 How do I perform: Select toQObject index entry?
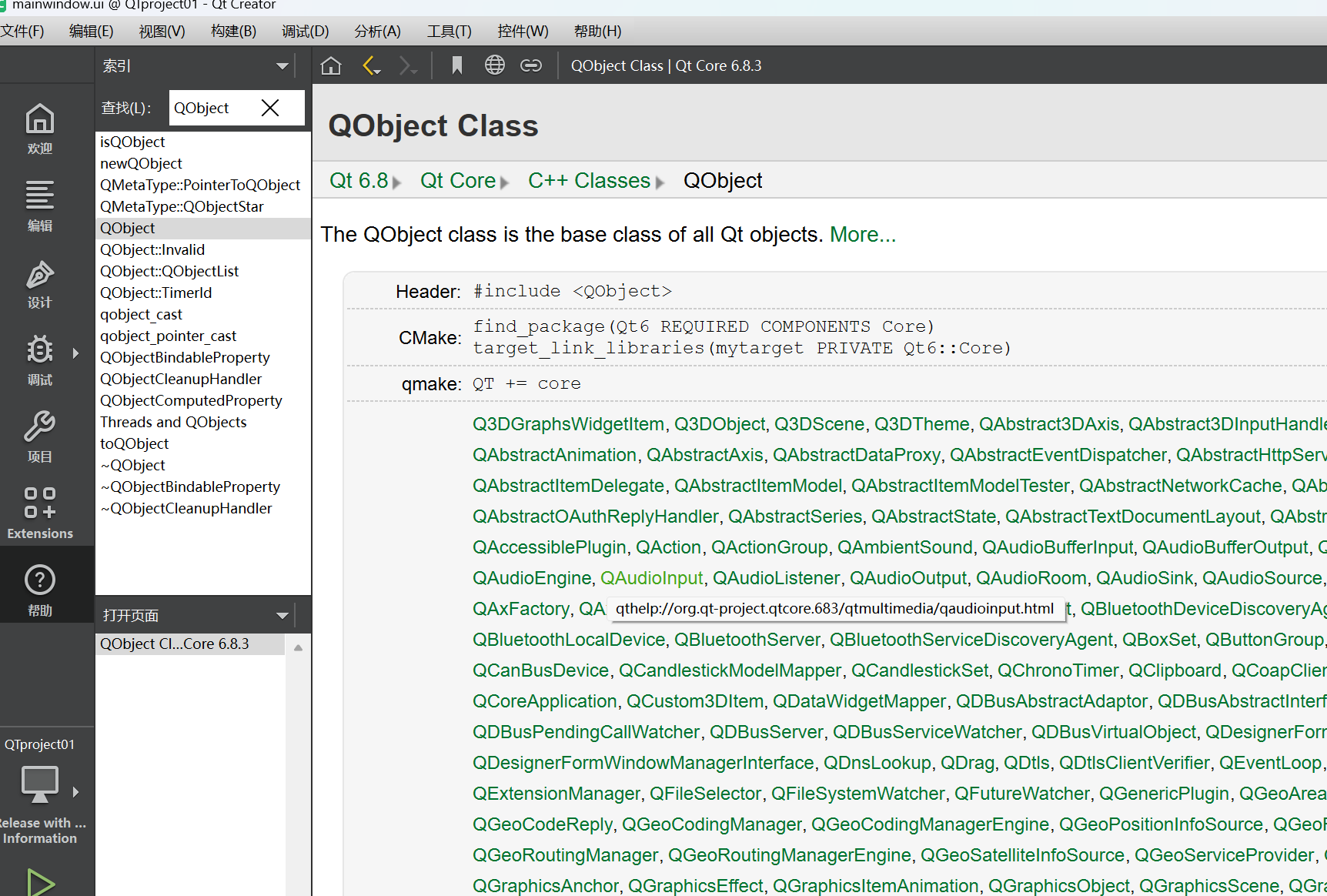point(203,443)
